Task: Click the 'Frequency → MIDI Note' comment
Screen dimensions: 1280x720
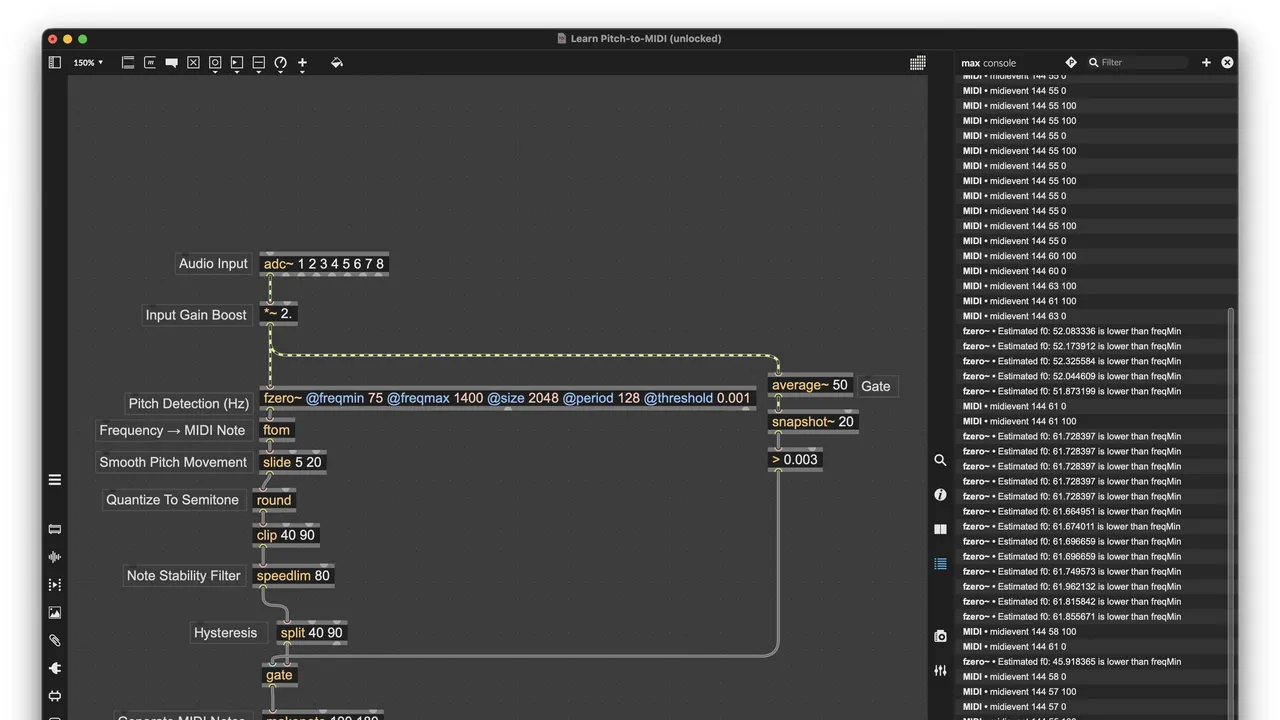Action: coord(172,430)
